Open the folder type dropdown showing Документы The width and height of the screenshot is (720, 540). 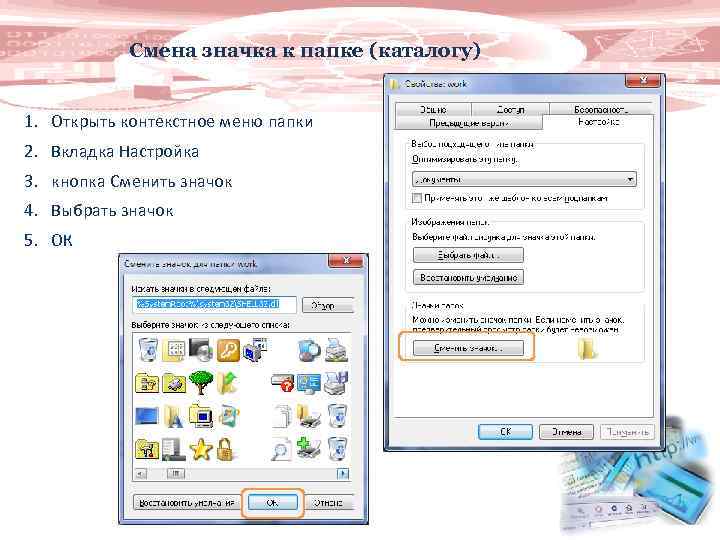524,179
